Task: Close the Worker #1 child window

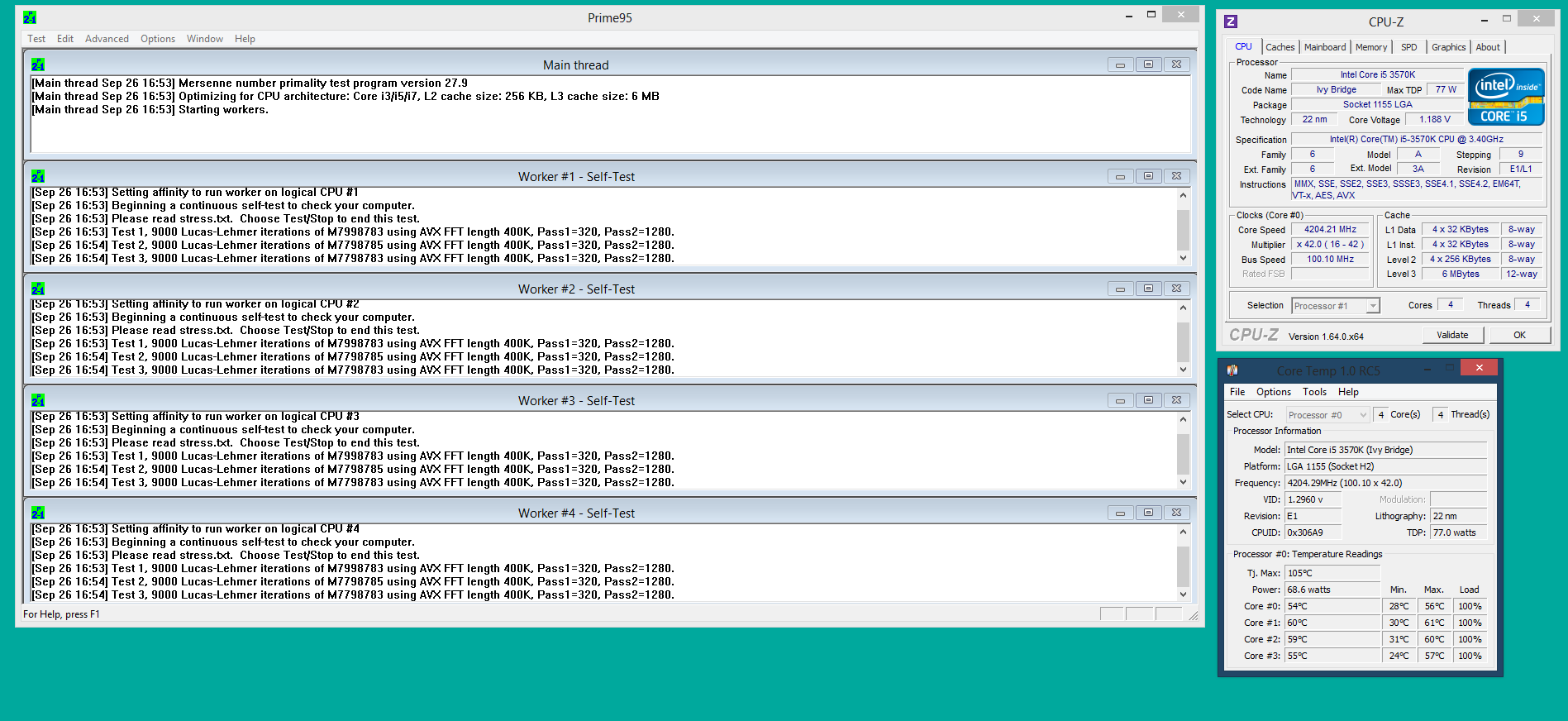Action: pos(1176,176)
